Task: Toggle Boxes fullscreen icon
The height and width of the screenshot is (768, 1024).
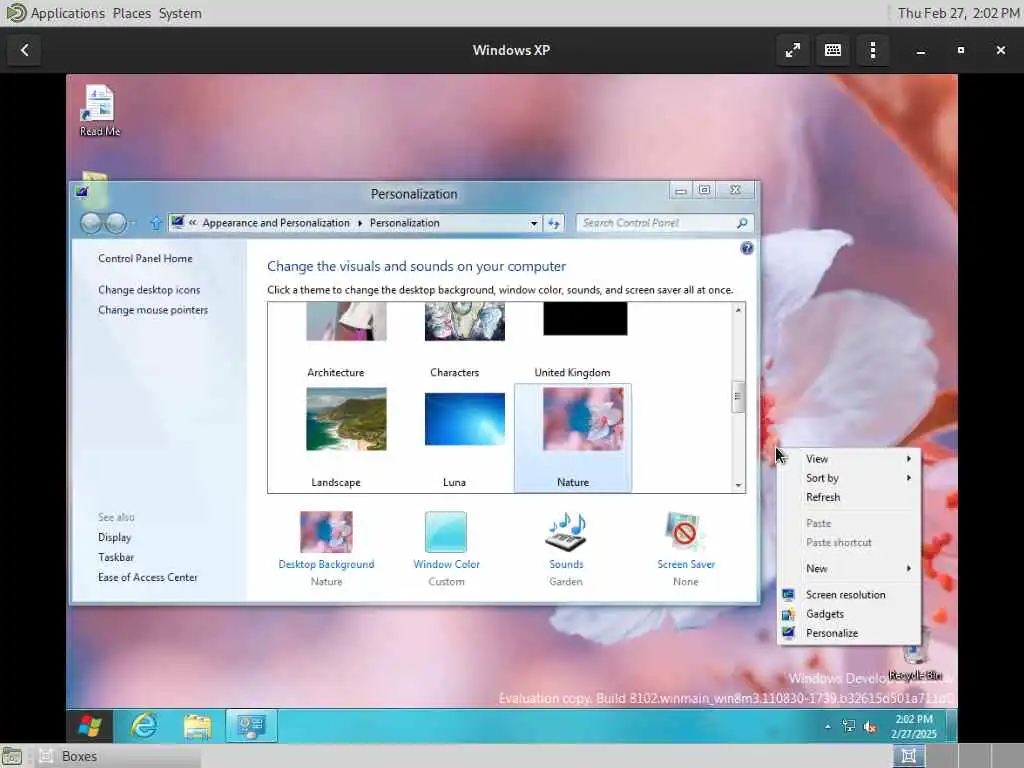Action: point(792,50)
